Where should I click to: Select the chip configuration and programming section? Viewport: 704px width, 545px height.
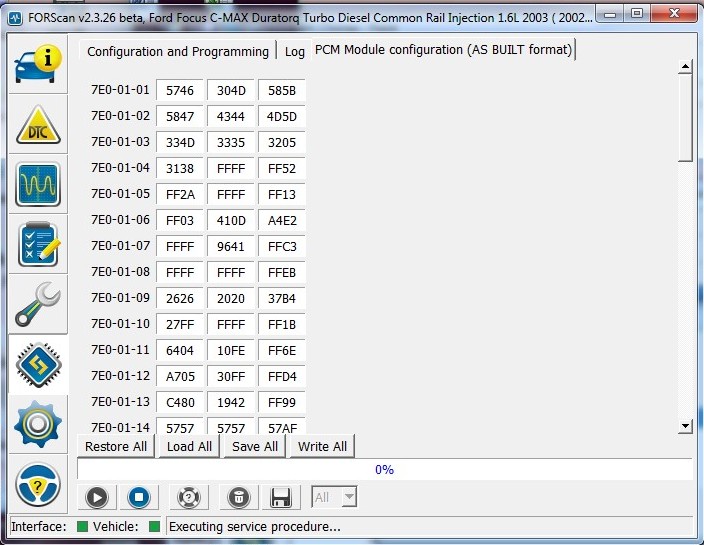(x=38, y=364)
